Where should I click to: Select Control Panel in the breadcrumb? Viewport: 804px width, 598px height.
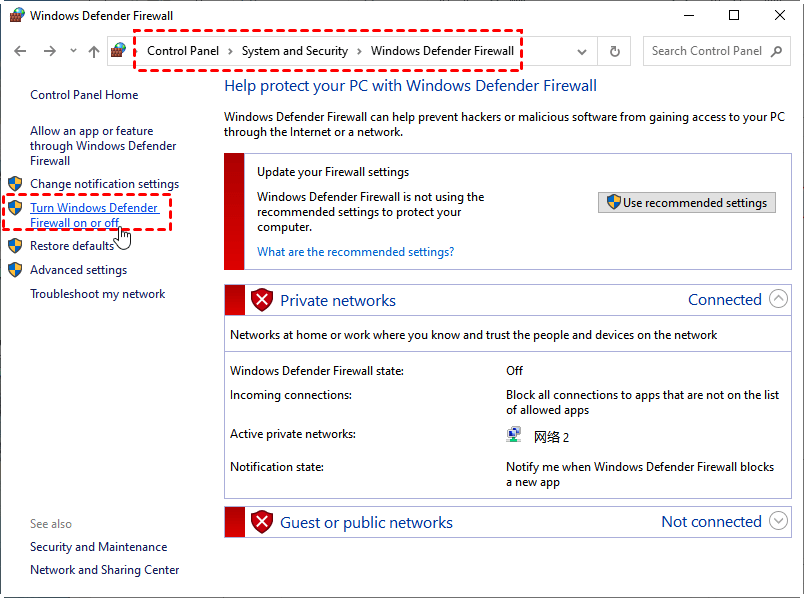click(x=183, y=51)
